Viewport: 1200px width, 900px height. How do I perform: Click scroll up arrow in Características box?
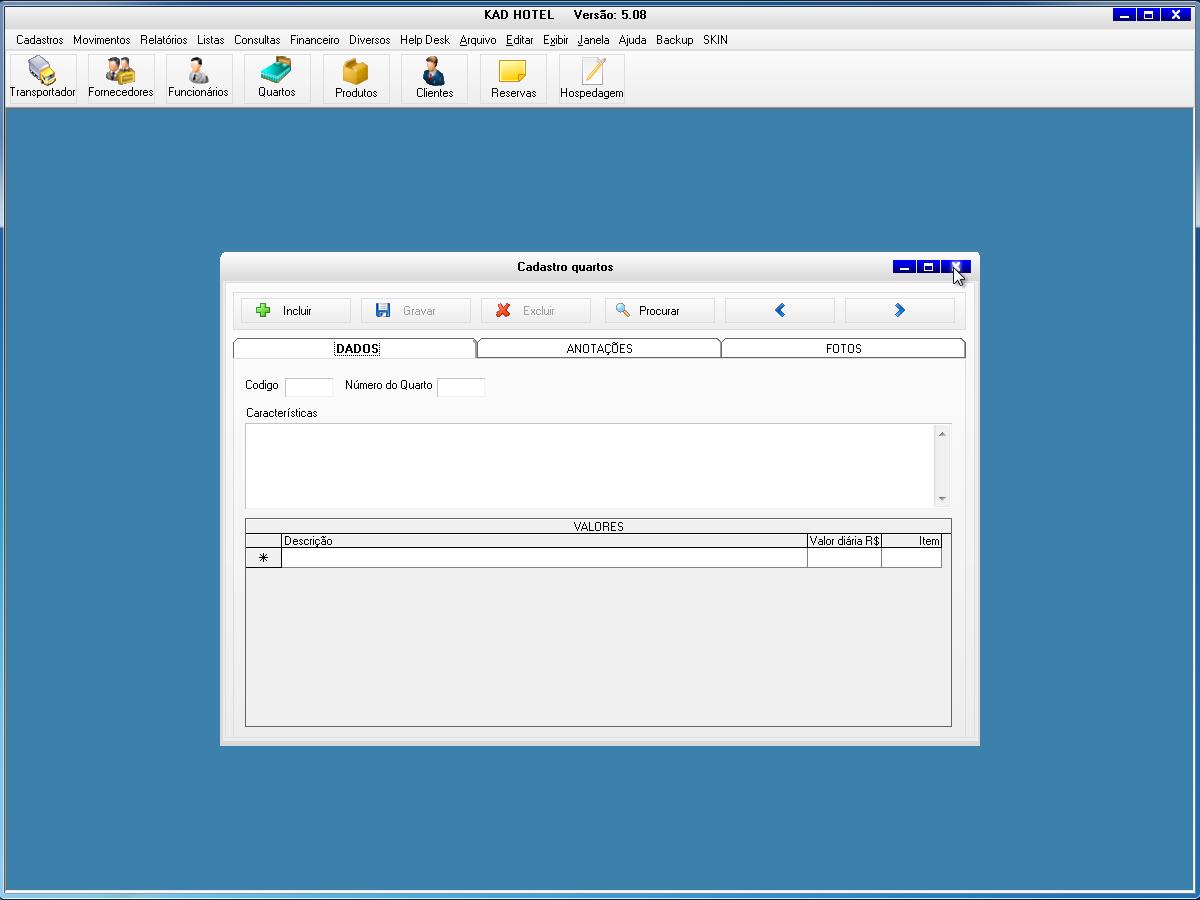point(942,433)
